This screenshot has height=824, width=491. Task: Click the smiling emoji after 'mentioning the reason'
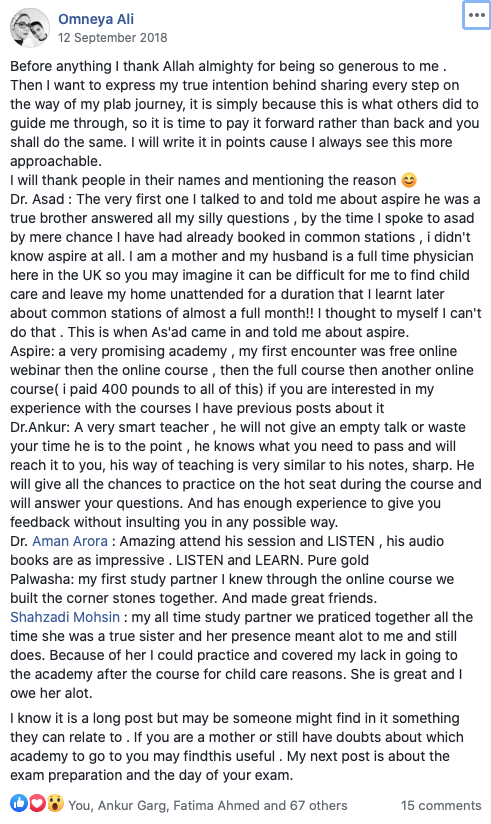pos(409,180)
